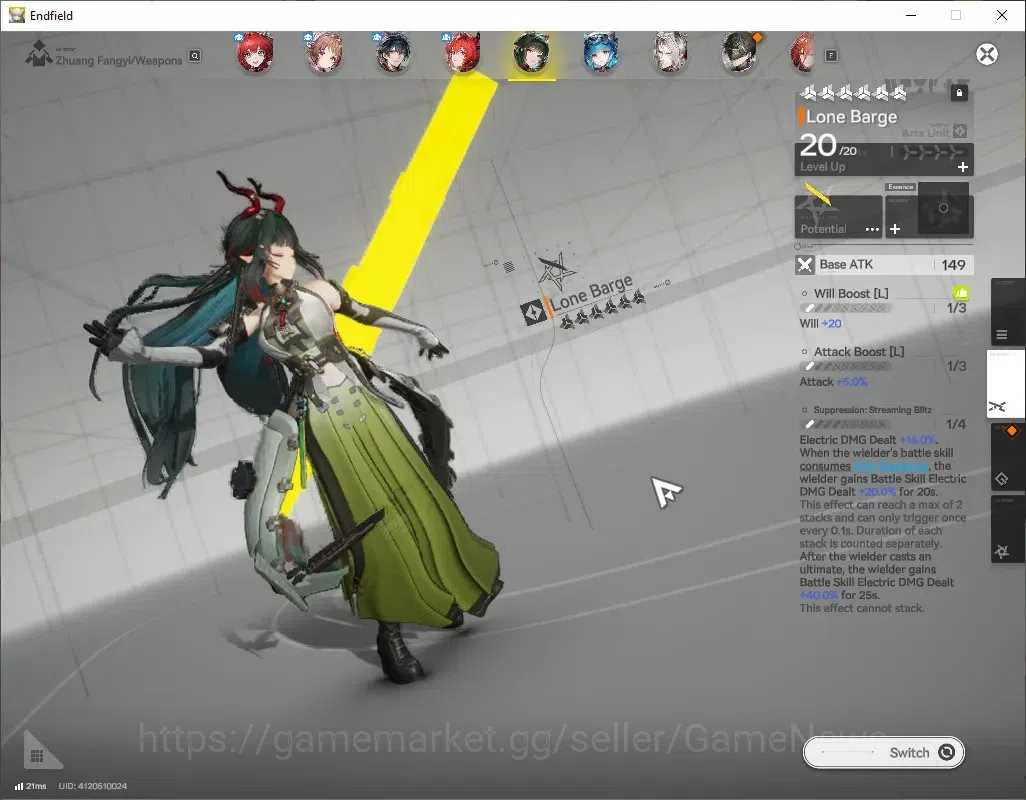
Task: Select the white-haired operator portrait
Action: click(x=670, y=52)
